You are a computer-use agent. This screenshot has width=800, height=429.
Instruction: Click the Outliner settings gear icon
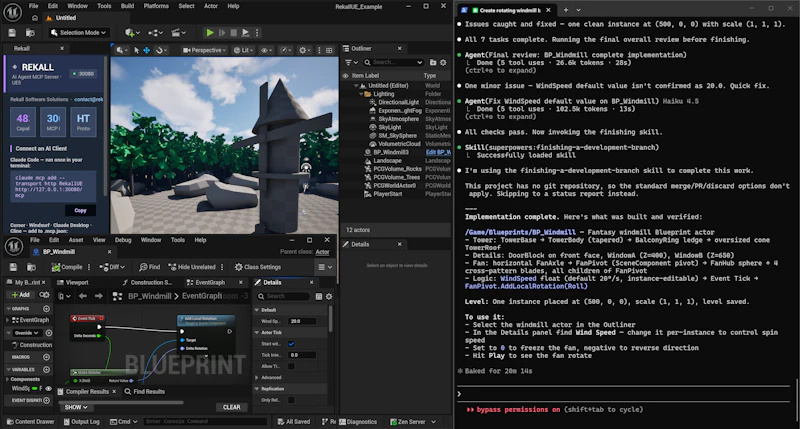pos(443,62)
